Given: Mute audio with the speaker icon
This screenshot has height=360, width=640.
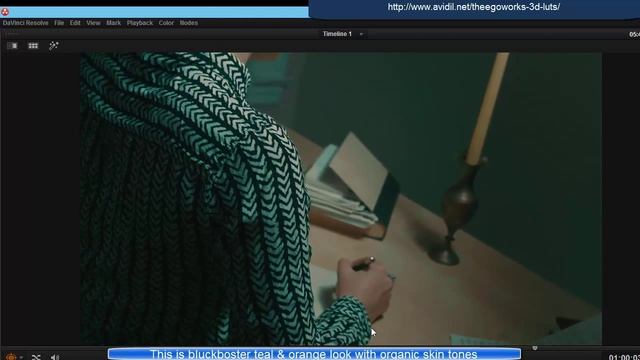Looking at the screenshot, I should pyautogui.click(x=55, y=357).
